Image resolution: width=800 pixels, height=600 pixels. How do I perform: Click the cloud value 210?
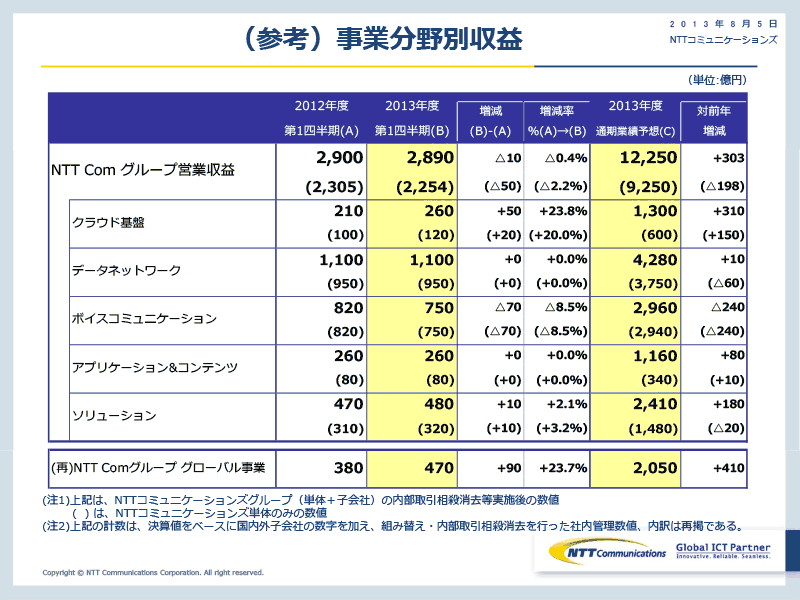coord(348,211)
